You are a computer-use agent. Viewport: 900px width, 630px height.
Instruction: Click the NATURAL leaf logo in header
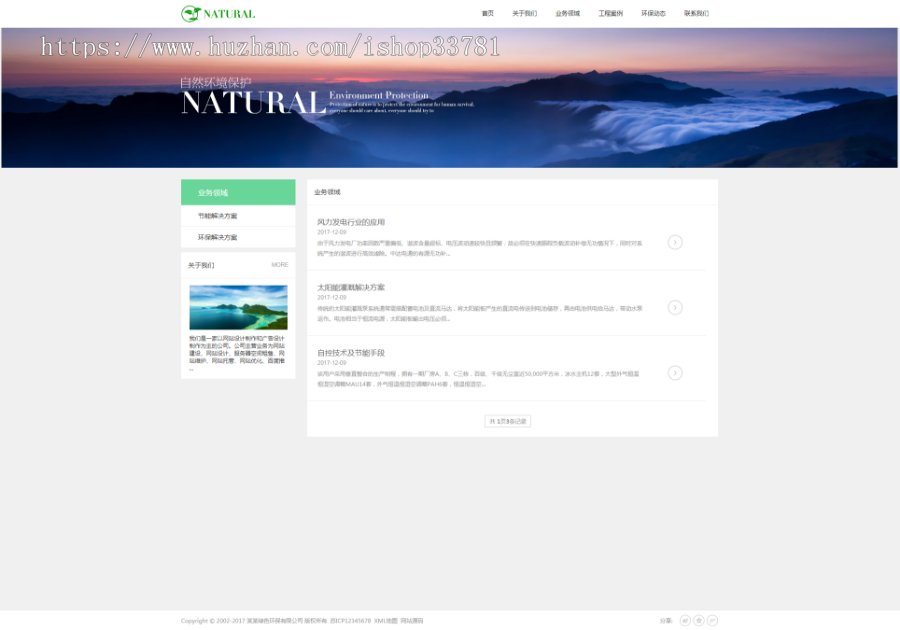(x=218, y=13)
